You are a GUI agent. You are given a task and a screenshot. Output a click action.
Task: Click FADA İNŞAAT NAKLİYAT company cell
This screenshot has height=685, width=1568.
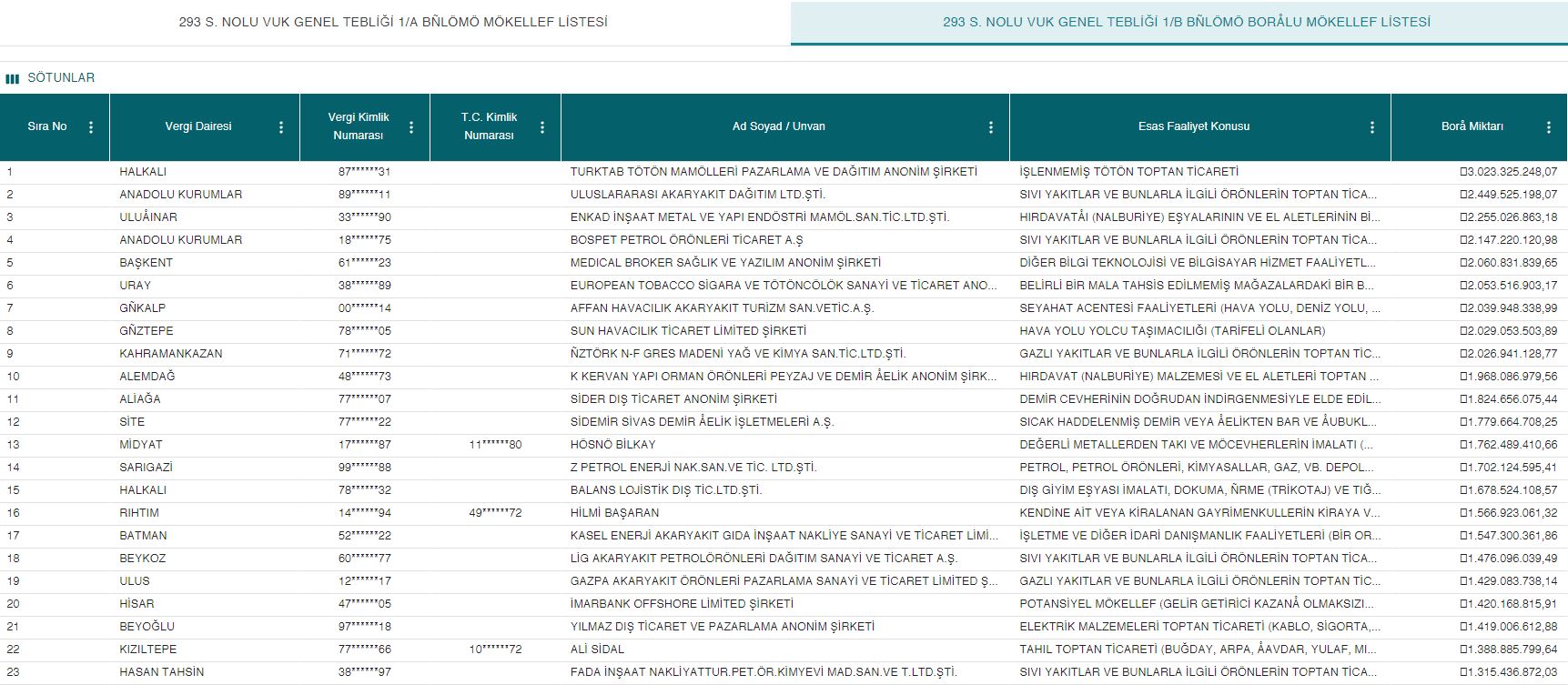pyautogui.click(x=764, y=672)
